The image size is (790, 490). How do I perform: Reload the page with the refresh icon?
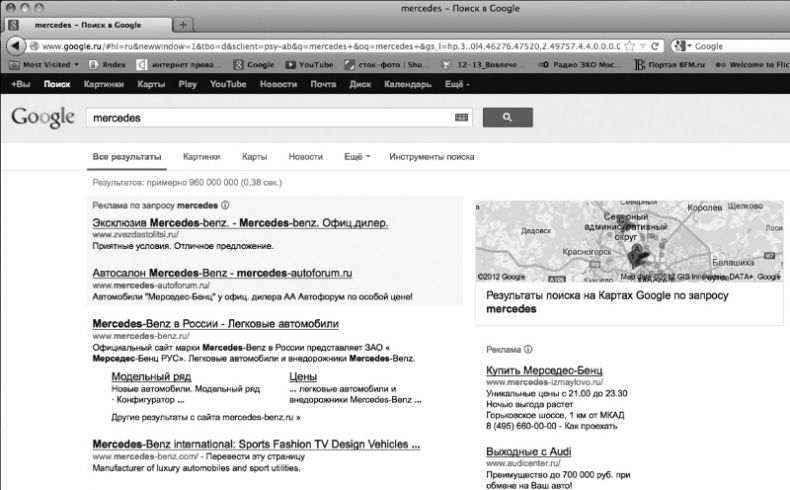click(654, 46)
